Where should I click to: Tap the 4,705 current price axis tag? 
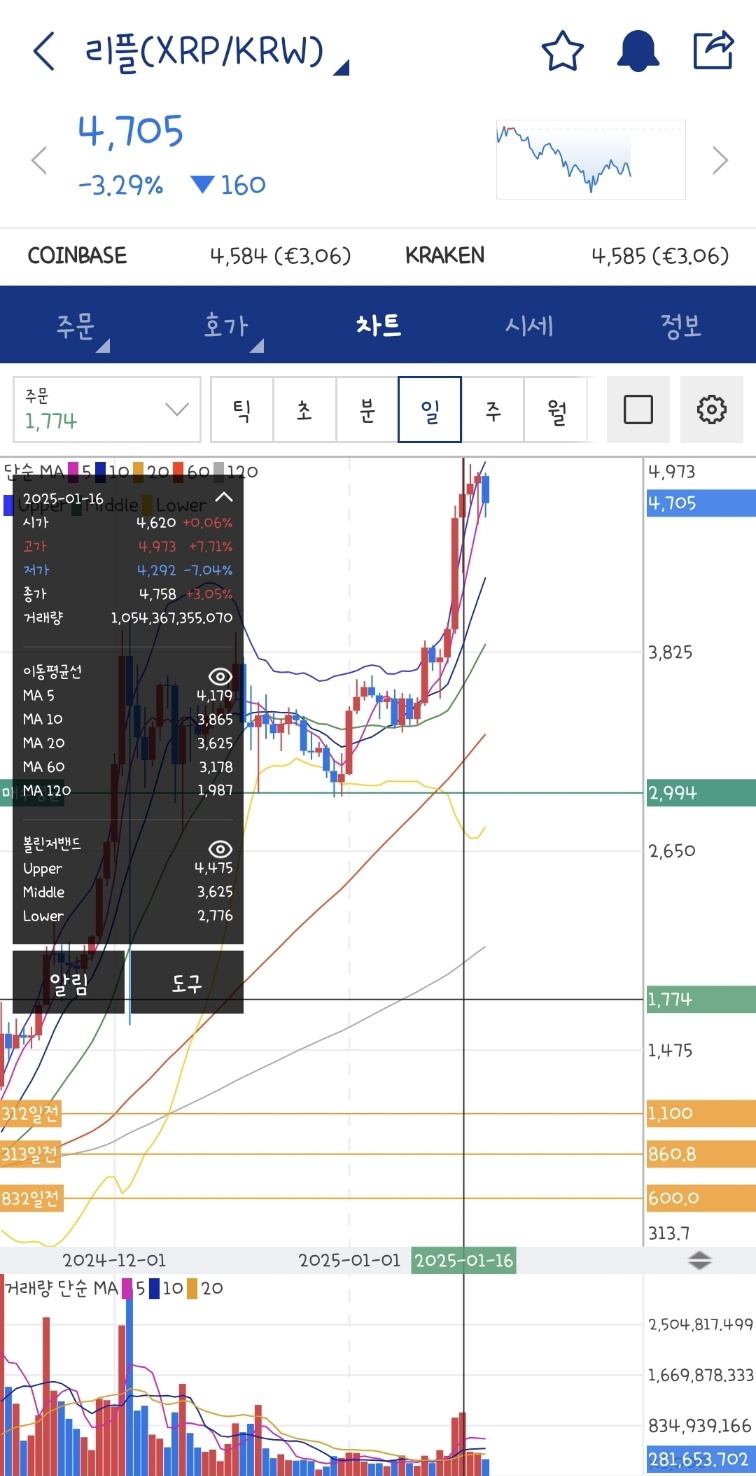coord(701,503)
